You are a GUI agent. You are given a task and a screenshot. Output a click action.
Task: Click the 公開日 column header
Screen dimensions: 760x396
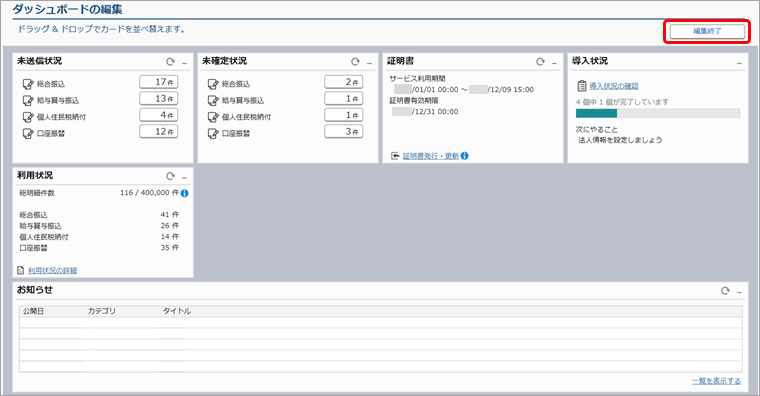click(33, 311)
